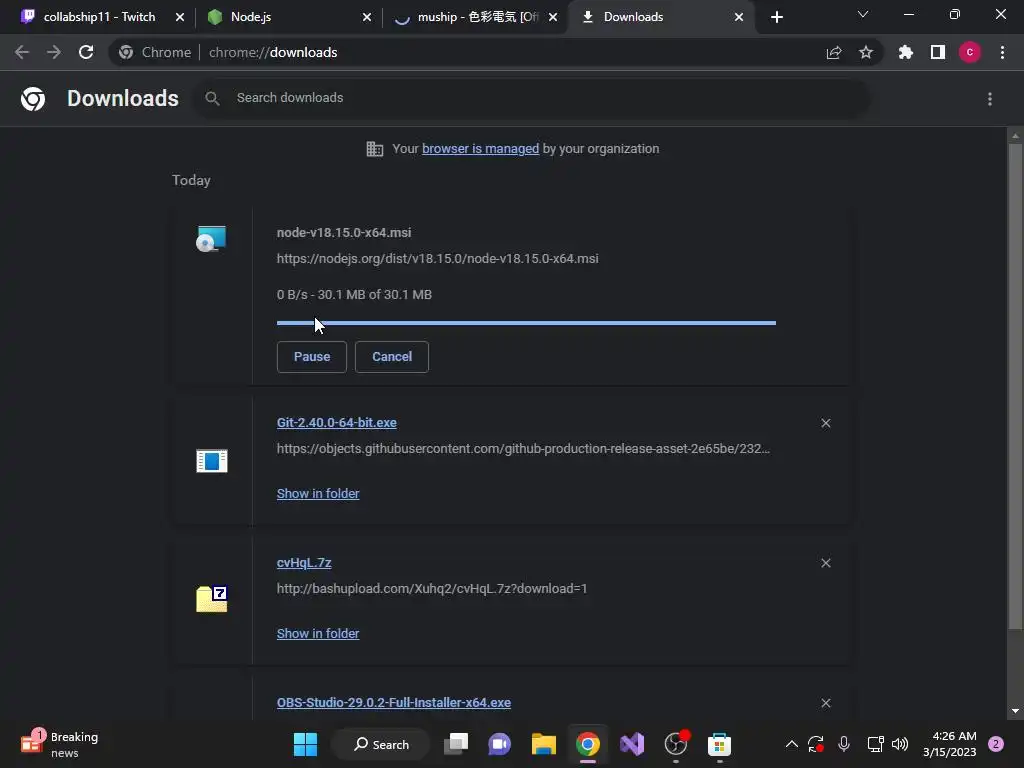Open notification center badge 2
The width and height of the screenshot is (1024, 768).
996,744
